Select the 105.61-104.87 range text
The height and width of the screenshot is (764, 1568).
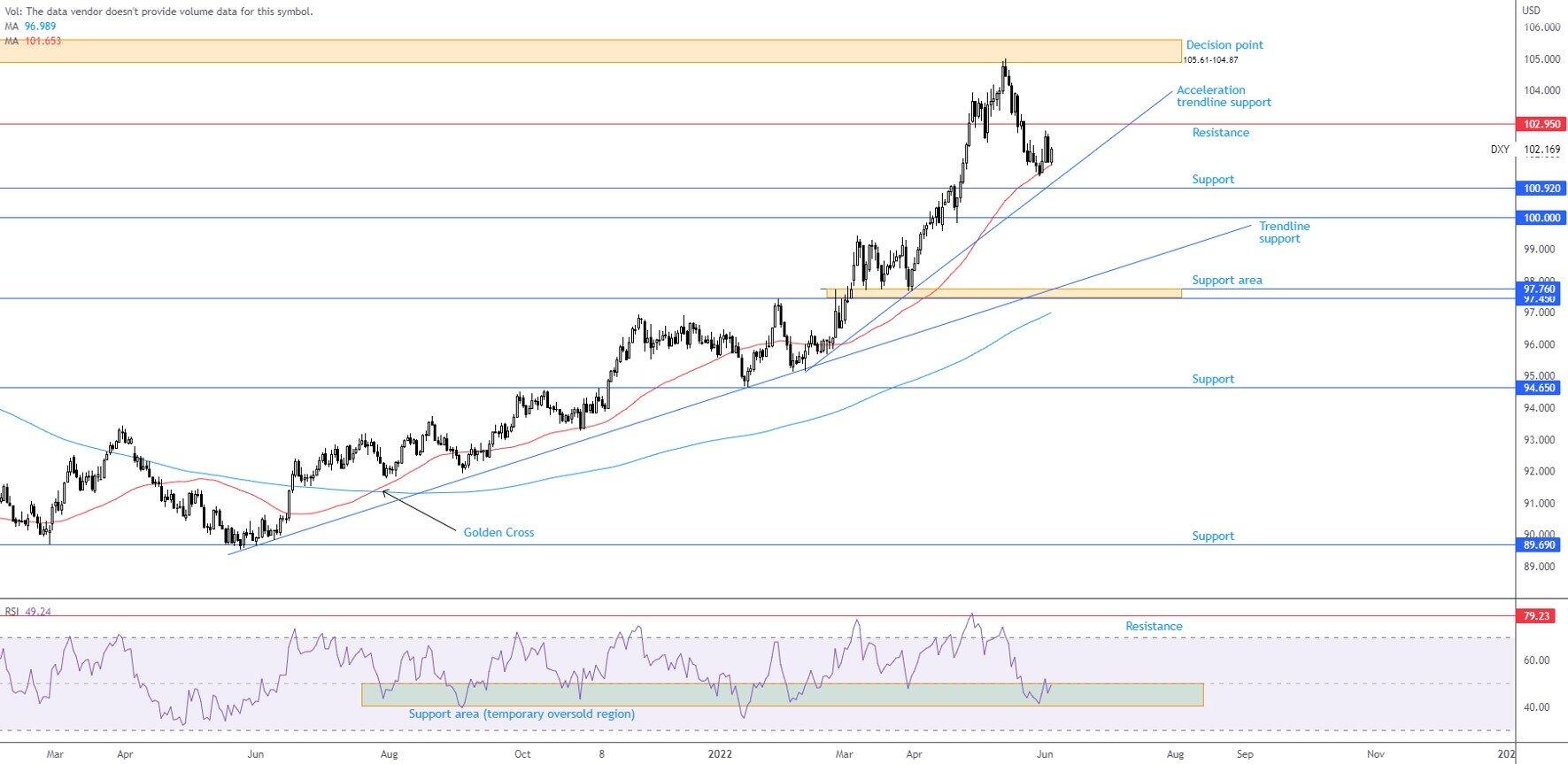[1210, 60]
